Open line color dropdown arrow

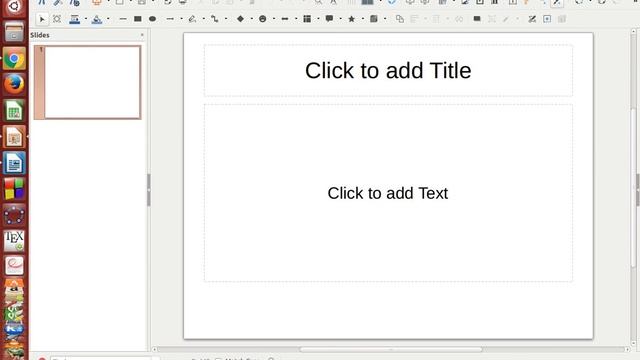pyautogui.click(x=86, y=19)
